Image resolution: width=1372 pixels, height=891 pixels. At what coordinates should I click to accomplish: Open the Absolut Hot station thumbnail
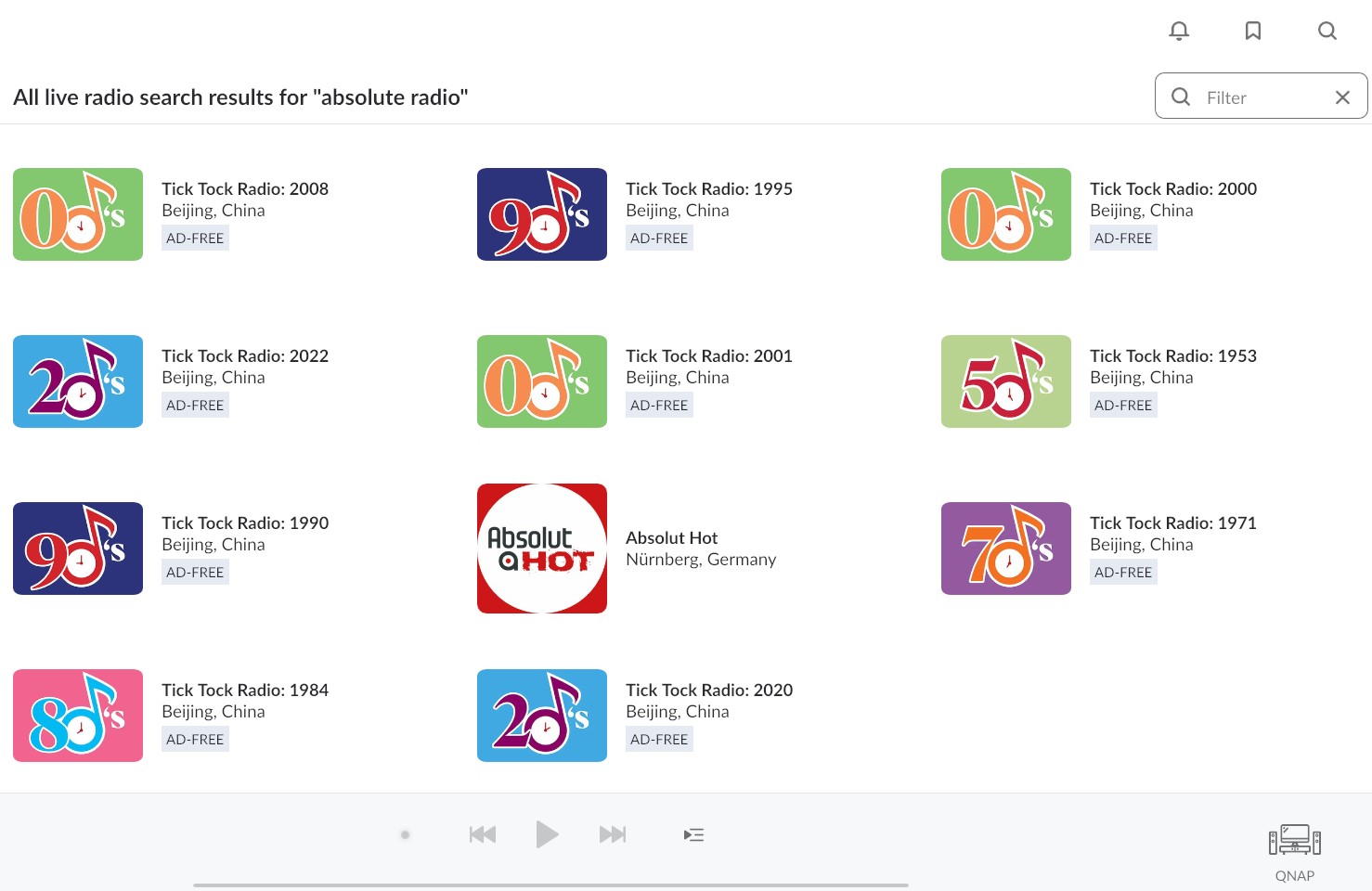[542, 549]
